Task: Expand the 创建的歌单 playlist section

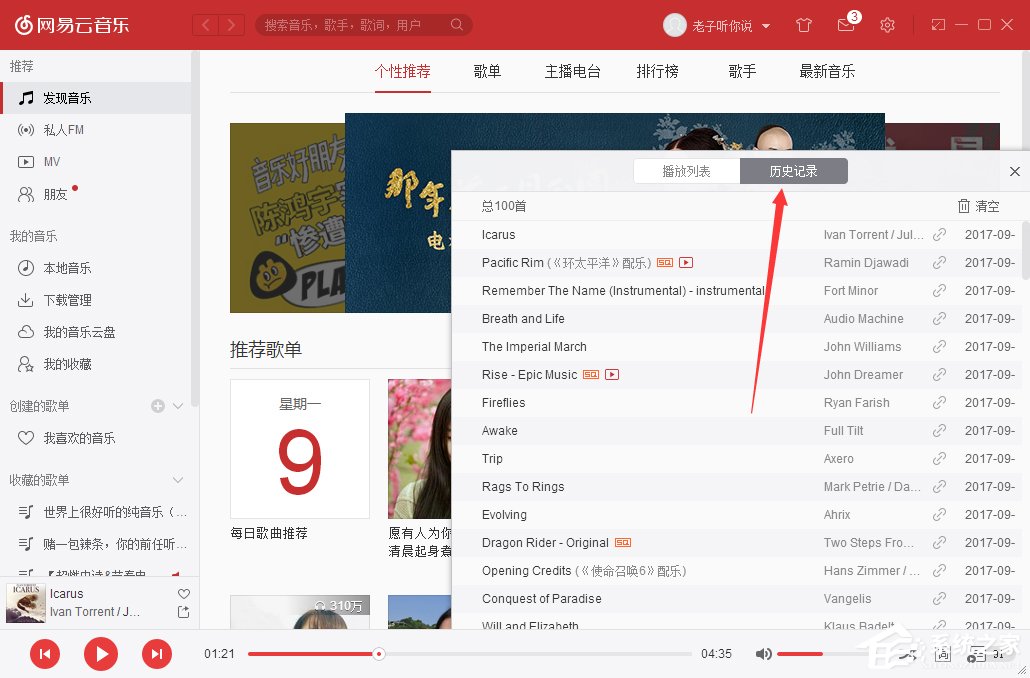Action: pos(177,406)
